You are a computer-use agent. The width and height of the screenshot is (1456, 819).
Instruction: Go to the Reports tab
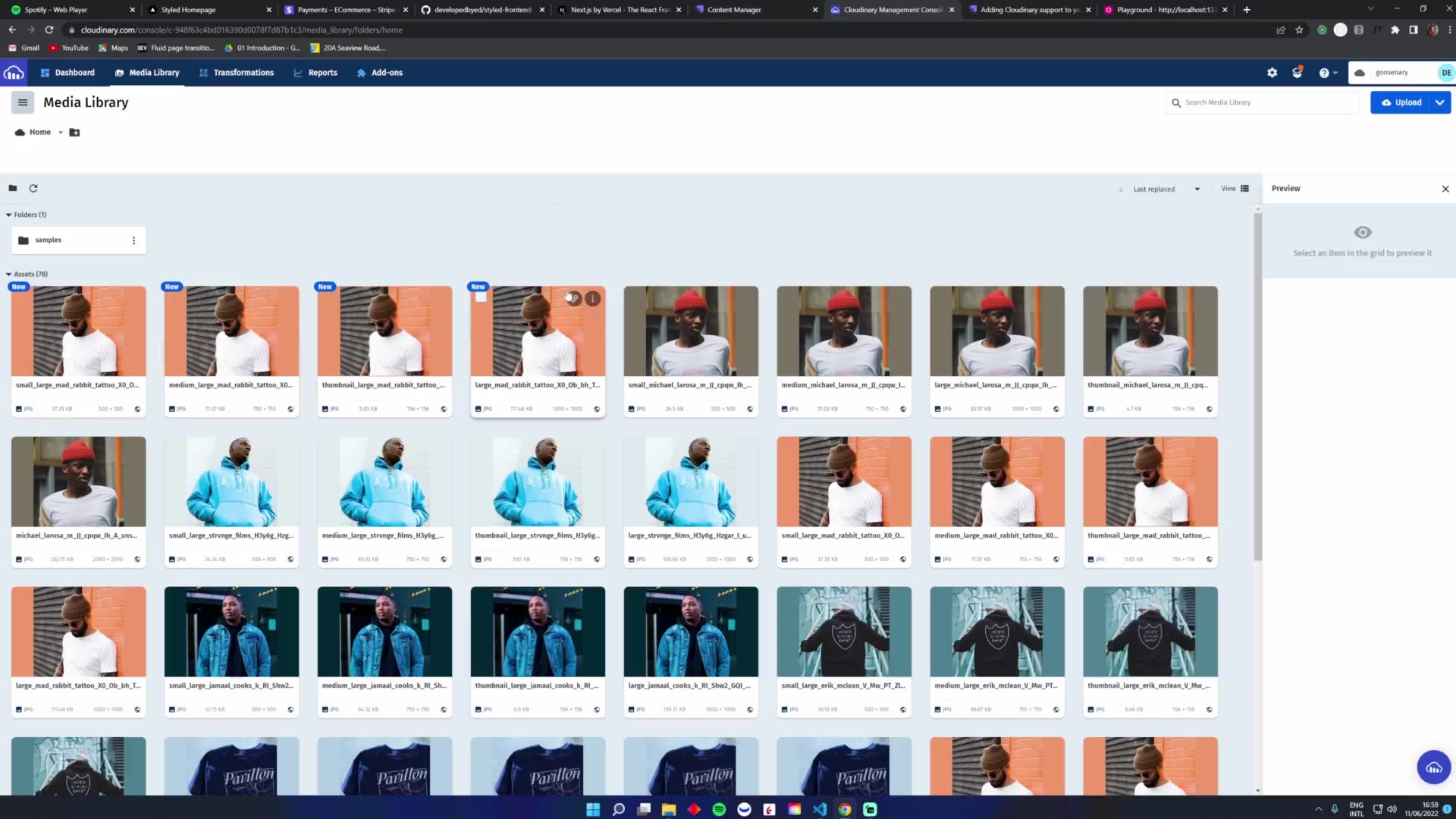click(315, 73)
